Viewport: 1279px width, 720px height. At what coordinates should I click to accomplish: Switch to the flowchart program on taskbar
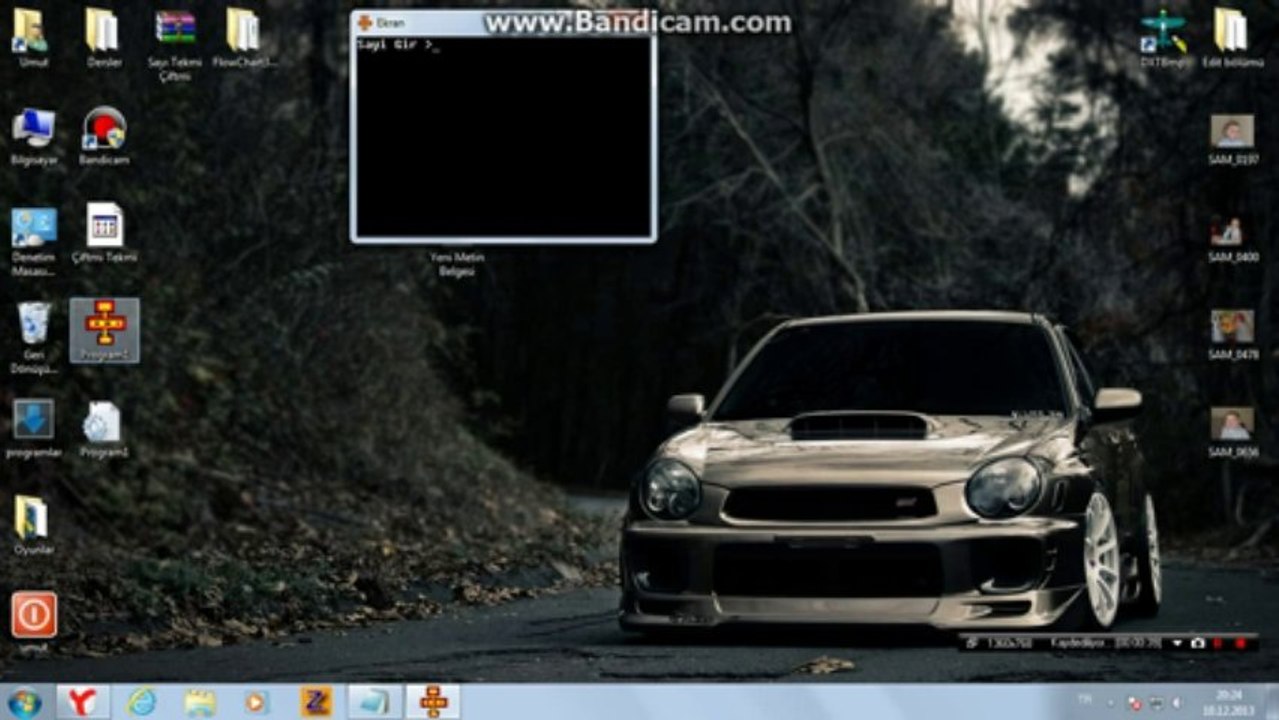click(434, 702)
